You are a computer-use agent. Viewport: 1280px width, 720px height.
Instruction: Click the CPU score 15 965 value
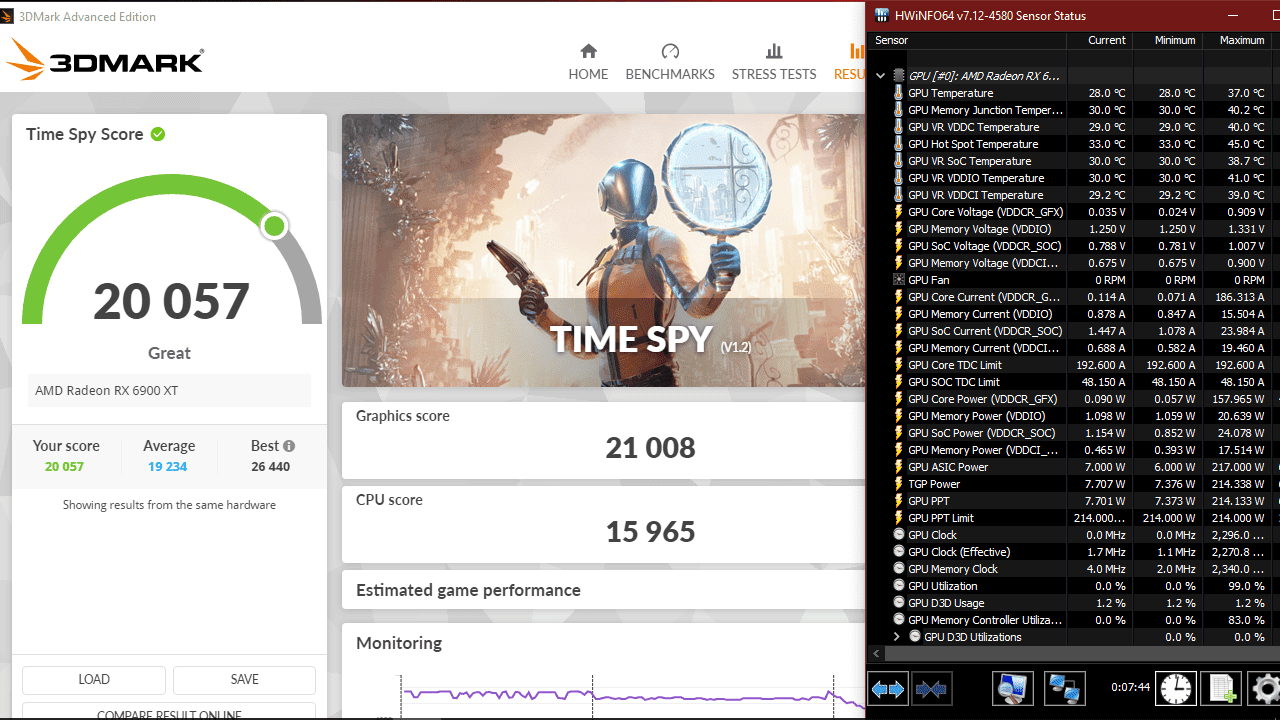tap(650, 532)
